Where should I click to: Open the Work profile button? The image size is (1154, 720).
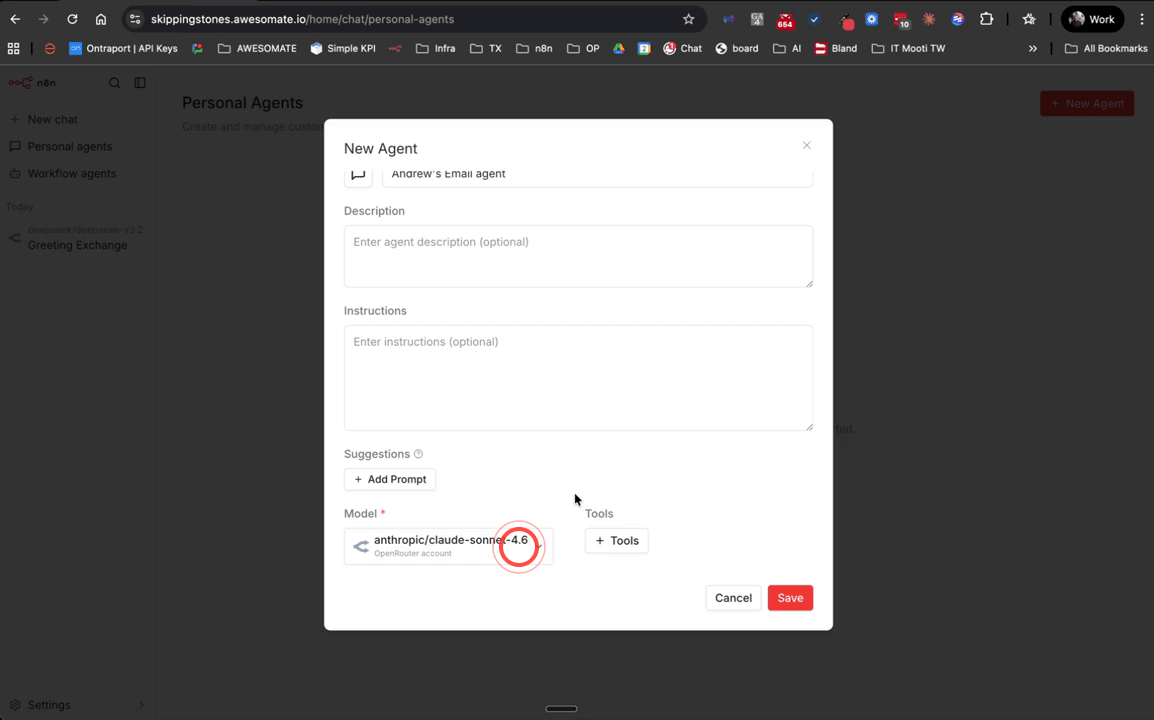[1092, 19]
